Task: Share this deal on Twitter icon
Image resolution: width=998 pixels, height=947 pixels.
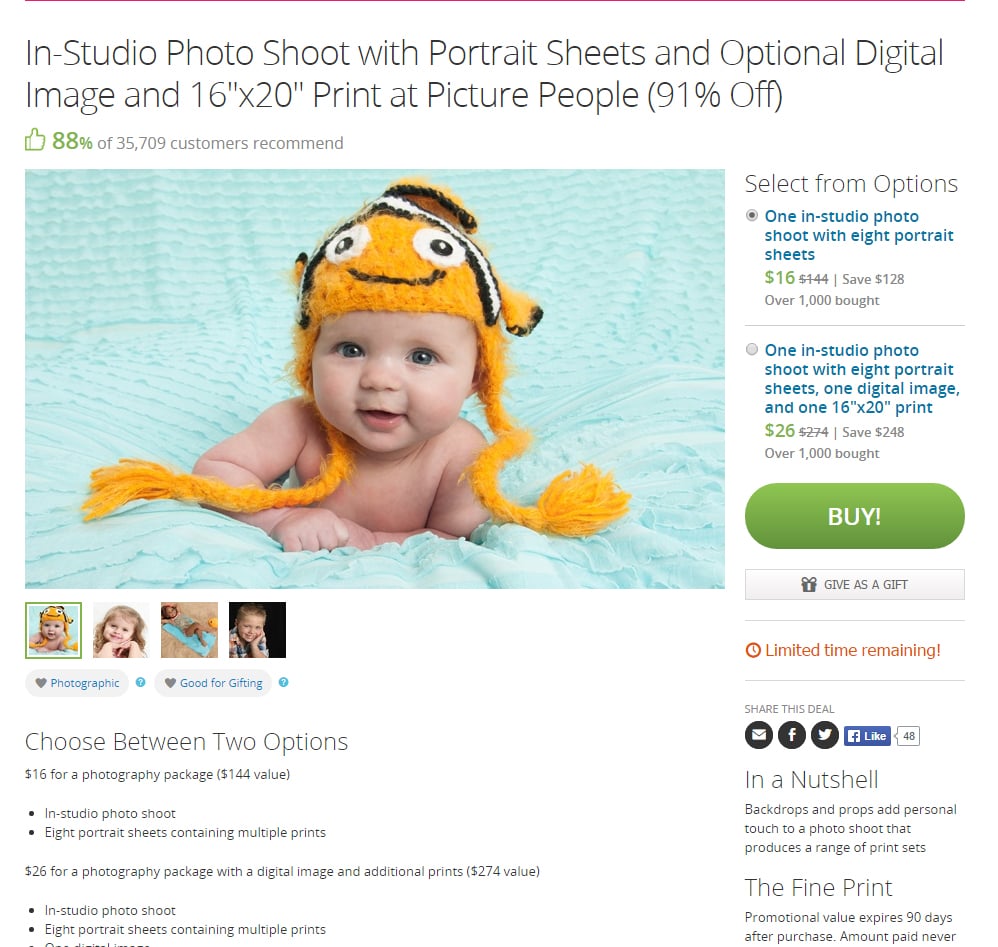Action: pos(825,735)
